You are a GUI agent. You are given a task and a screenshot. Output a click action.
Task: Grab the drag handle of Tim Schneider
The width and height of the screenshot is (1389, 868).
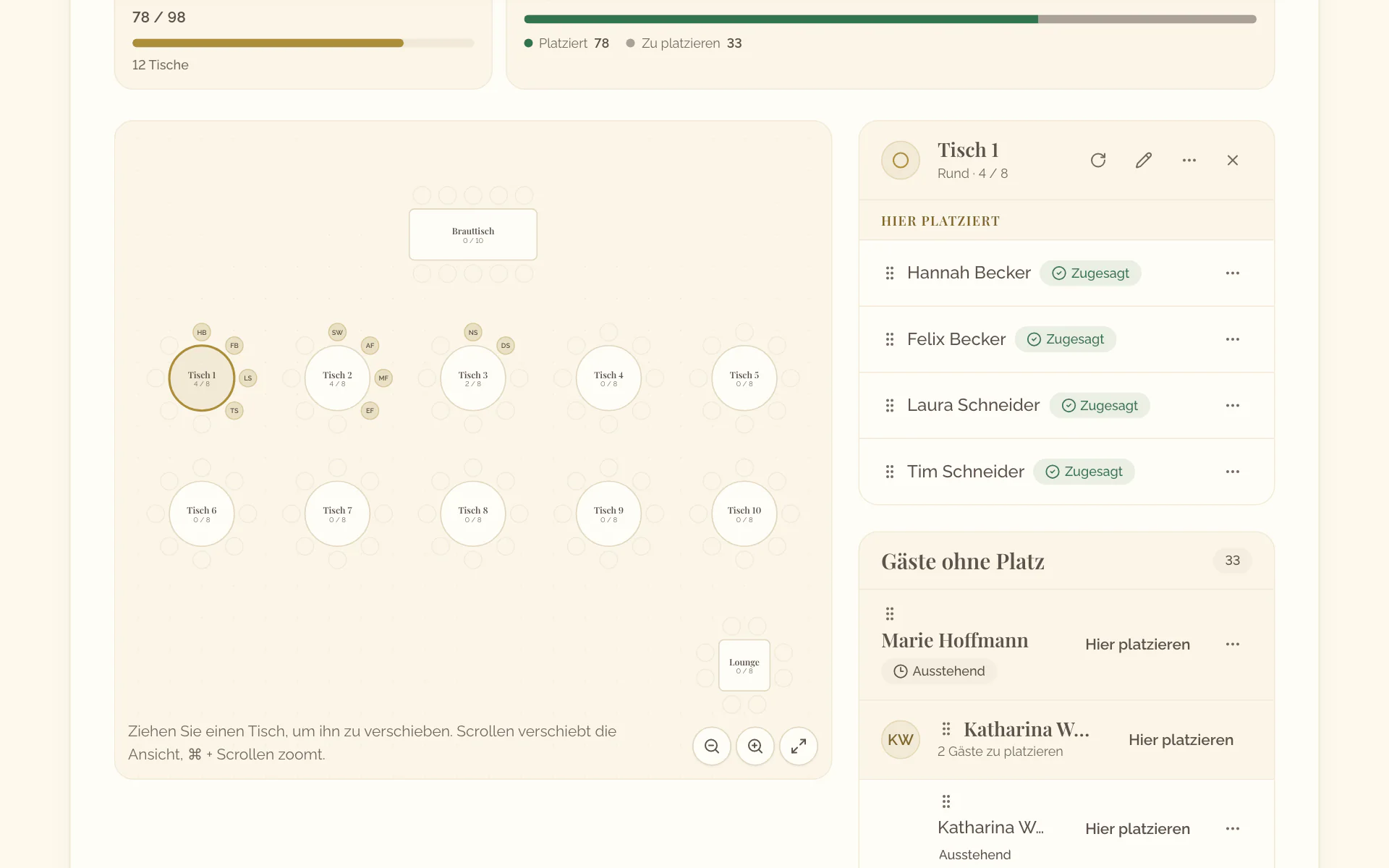coord(890,472)
